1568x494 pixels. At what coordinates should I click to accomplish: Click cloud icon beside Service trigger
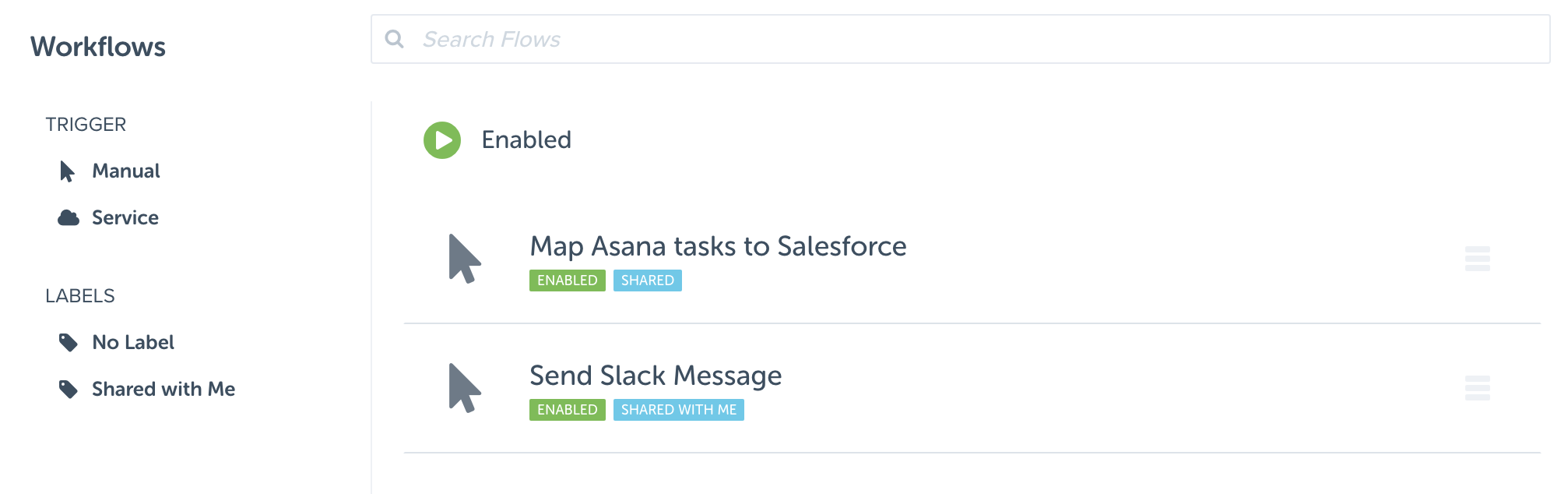pyautogui.click(x=69, y=217)
